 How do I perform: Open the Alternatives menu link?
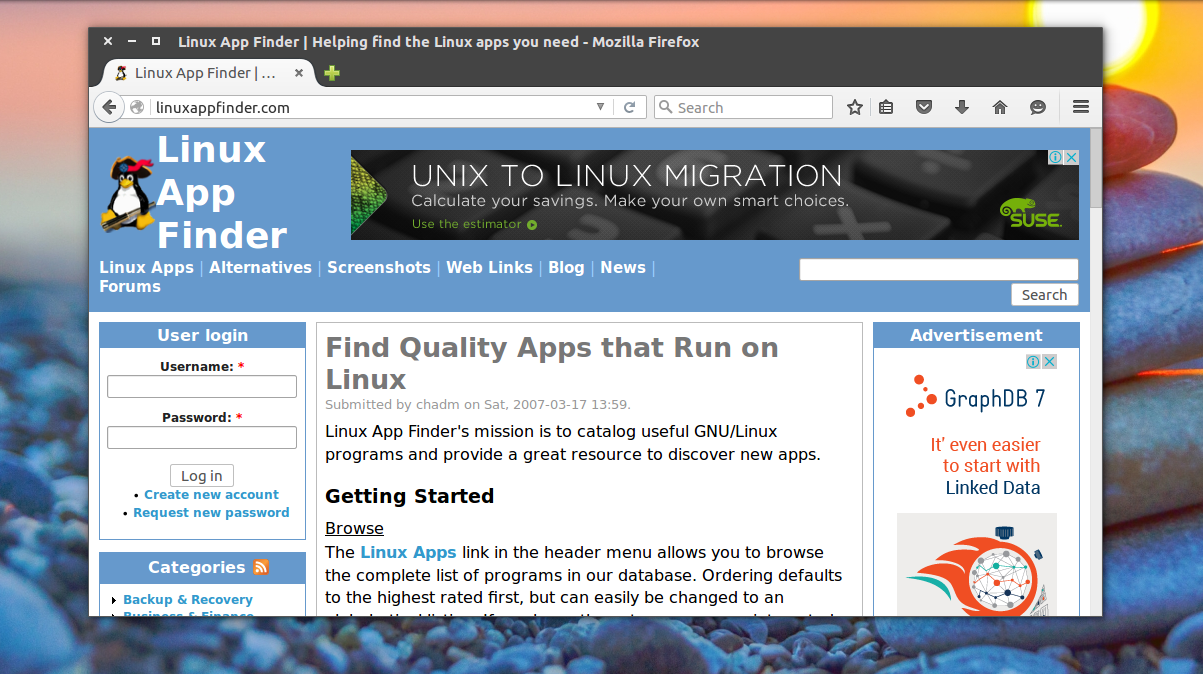260,268
